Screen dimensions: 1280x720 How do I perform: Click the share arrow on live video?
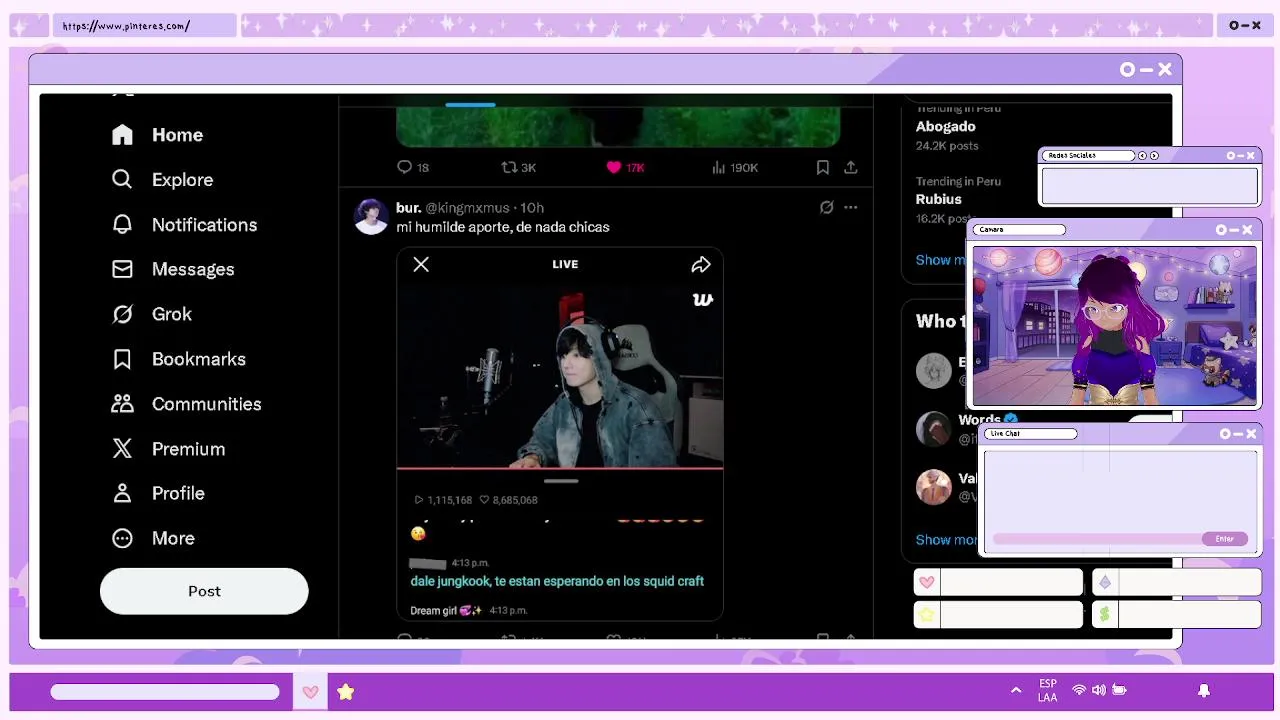point(700,264)
